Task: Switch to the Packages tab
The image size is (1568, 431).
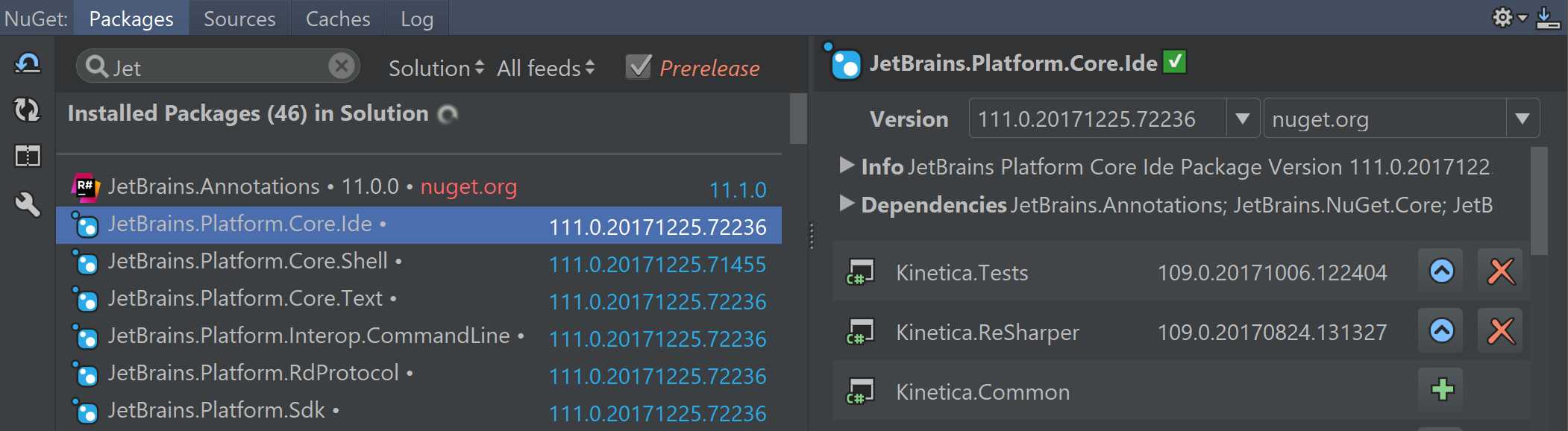Action: (131, 18)
